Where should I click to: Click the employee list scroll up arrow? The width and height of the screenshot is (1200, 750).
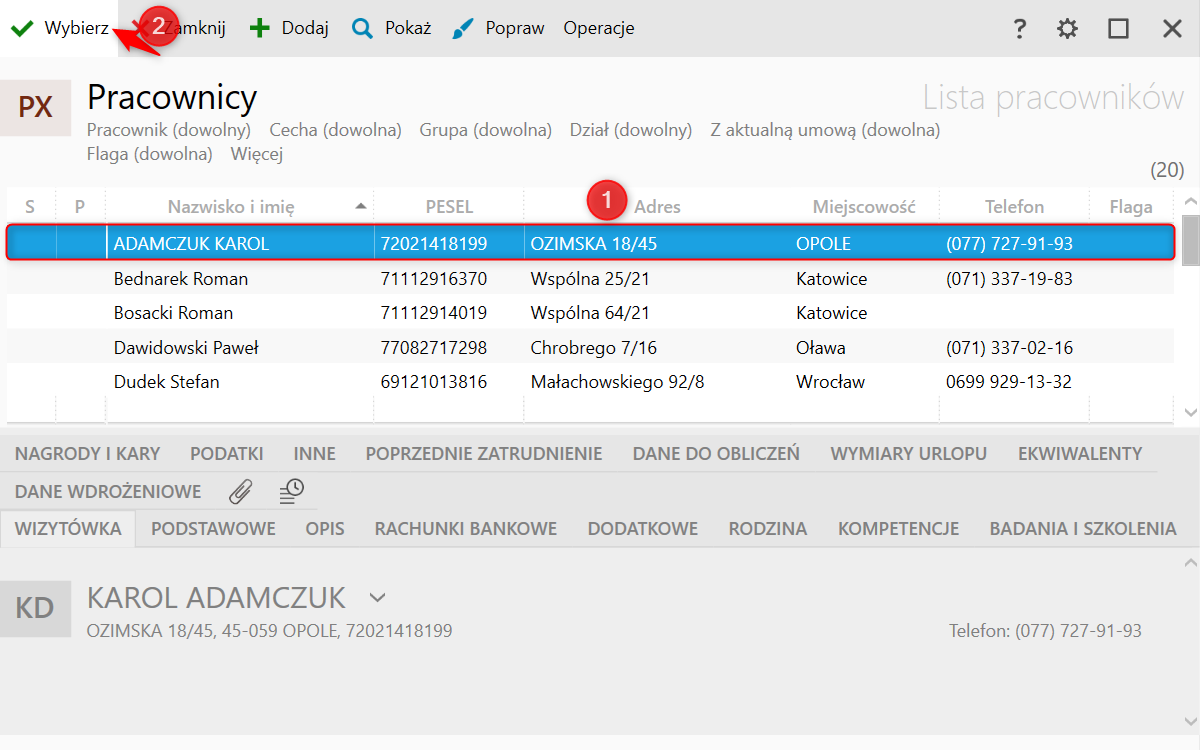[1190, 201]
